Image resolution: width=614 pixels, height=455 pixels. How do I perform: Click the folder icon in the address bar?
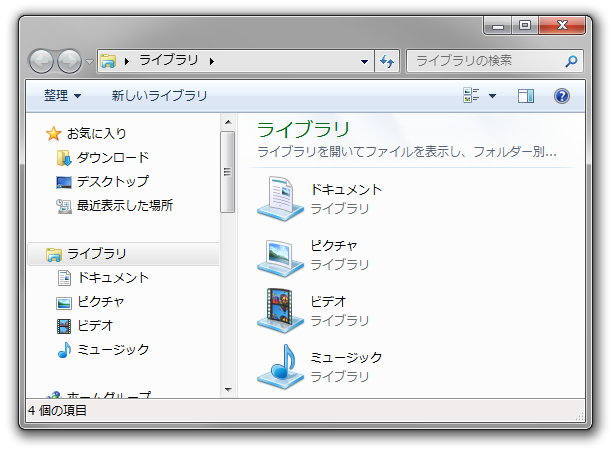(108, 61)
